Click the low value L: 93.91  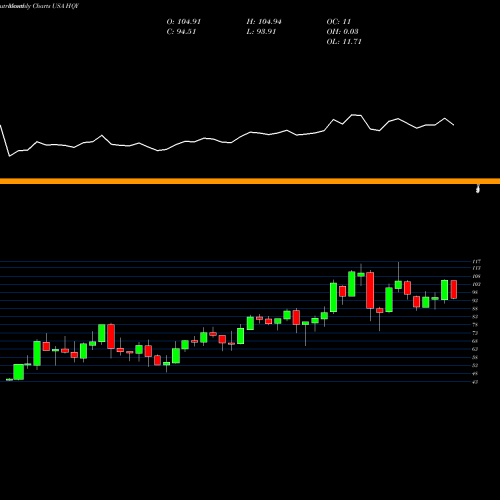click(261, 32)
